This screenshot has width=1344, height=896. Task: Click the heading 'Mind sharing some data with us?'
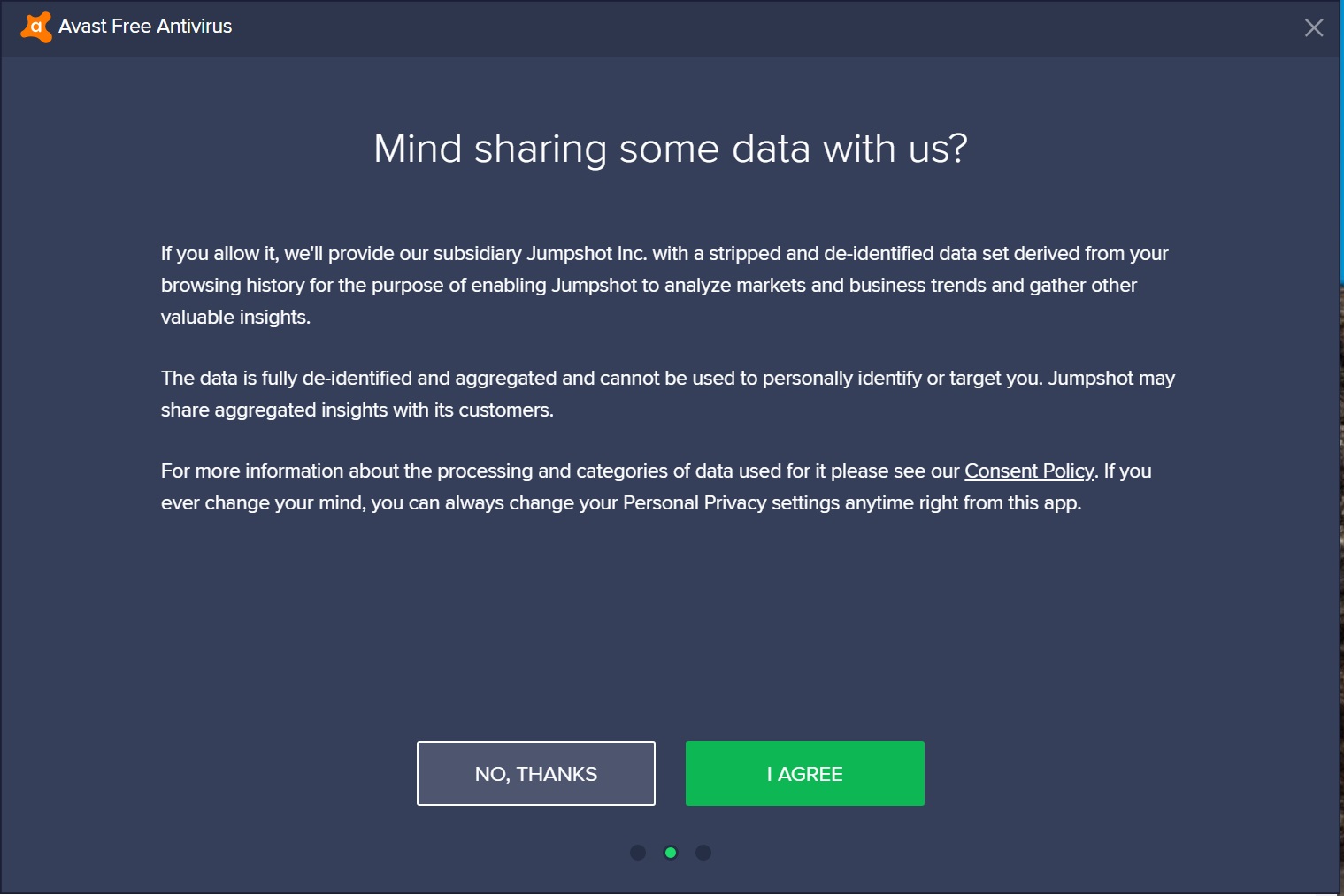671,149
